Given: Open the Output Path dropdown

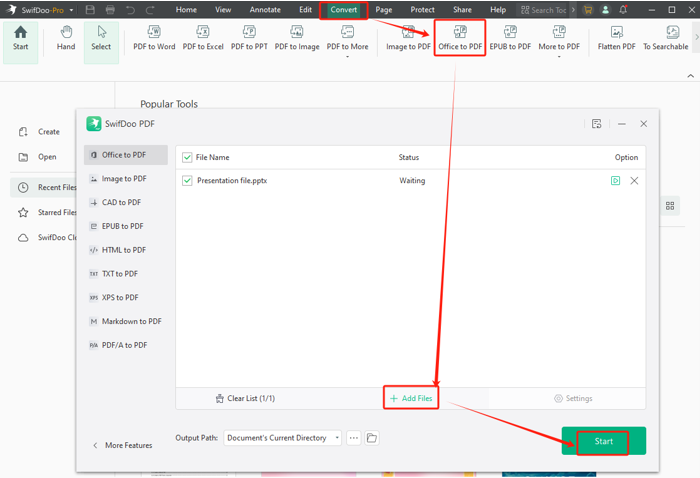Looking at the screenshot, I should click(x=283, y=438).
